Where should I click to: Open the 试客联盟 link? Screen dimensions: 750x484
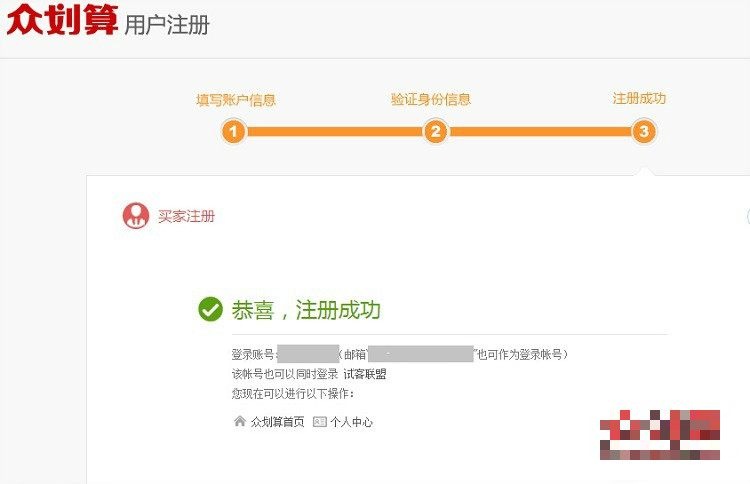[x=364, y=374]
